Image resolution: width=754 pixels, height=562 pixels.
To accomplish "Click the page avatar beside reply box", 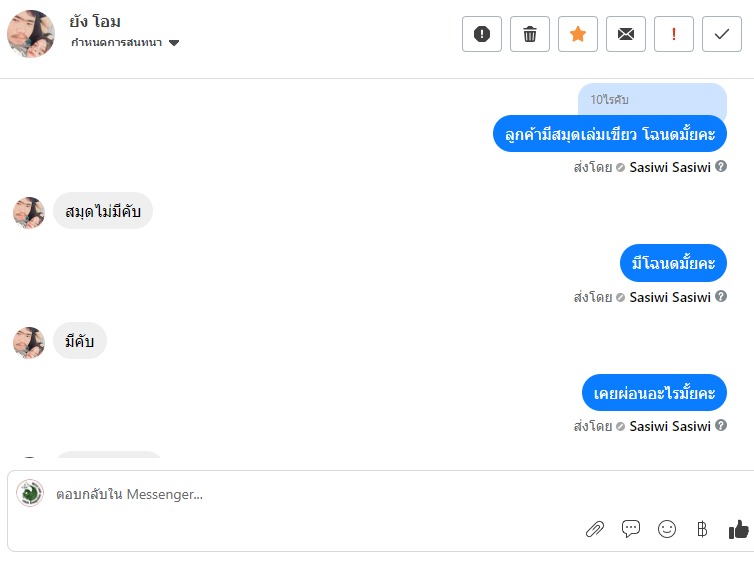I will (30, 493).
